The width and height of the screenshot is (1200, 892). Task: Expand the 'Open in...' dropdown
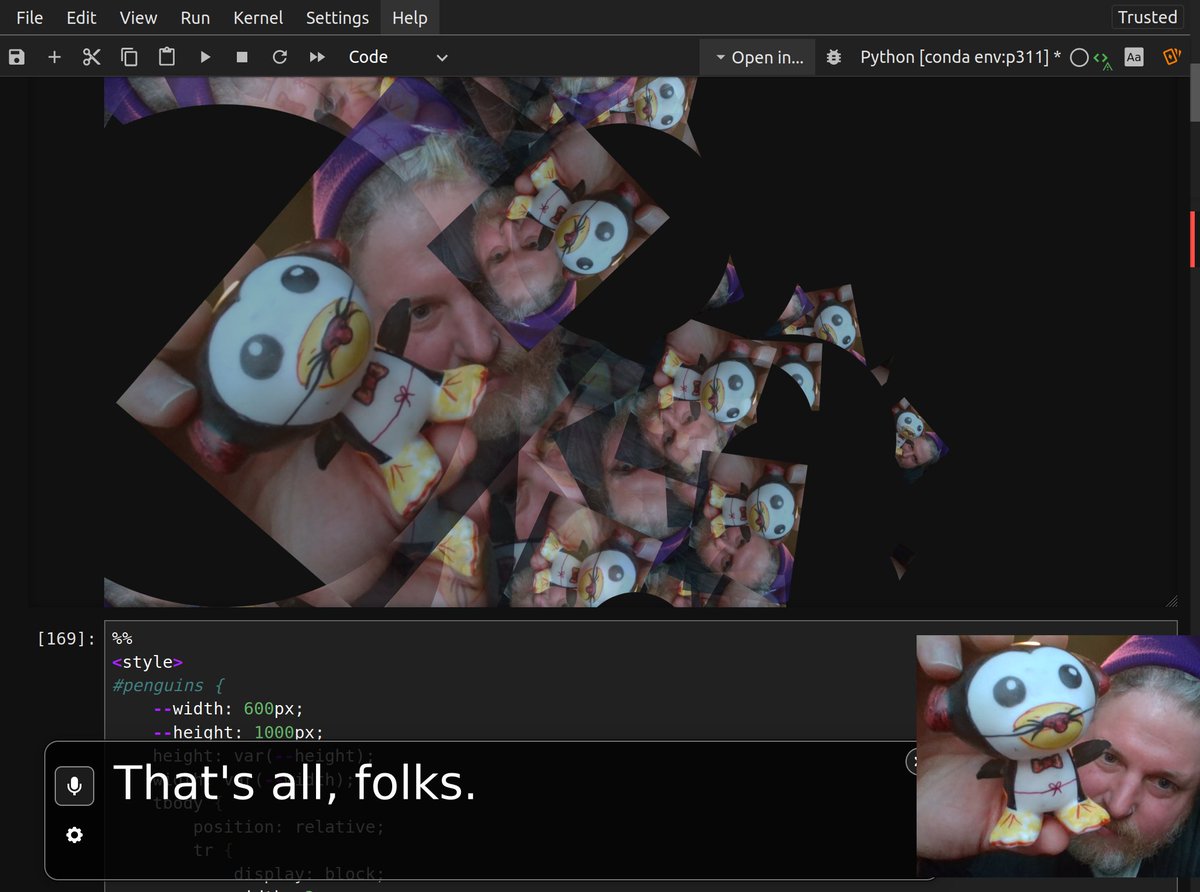(x=758, y=57)
